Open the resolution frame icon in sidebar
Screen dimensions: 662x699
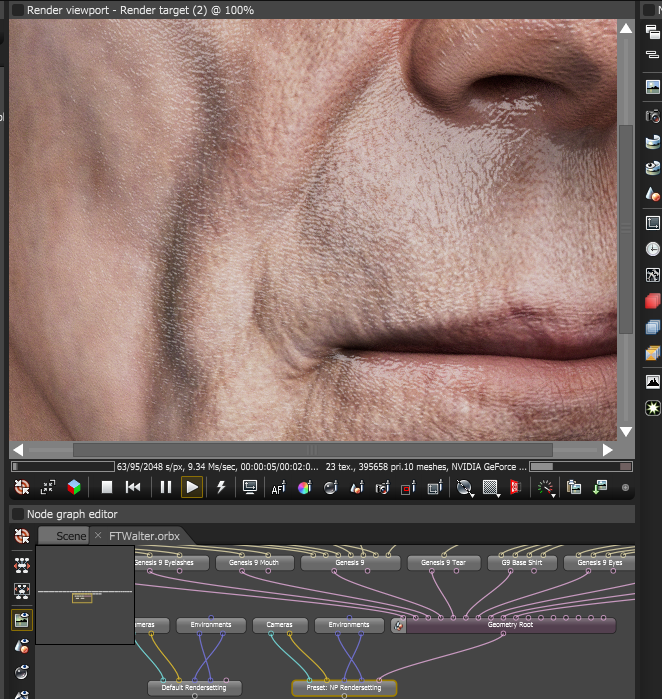point(653,223)
